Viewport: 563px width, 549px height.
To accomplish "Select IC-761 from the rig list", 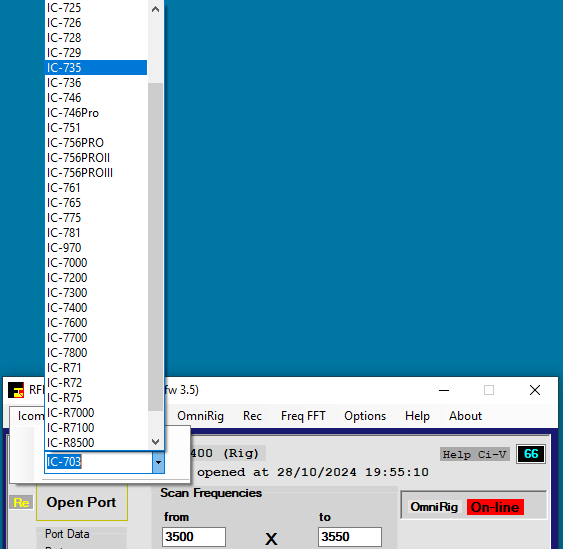I will tap(96, 188).
